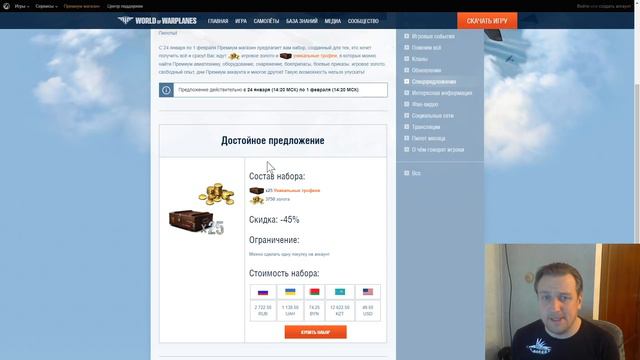Open the Сервисы dropdown in top bar
The height and width of the screenshot is (360, 640).
46,7
